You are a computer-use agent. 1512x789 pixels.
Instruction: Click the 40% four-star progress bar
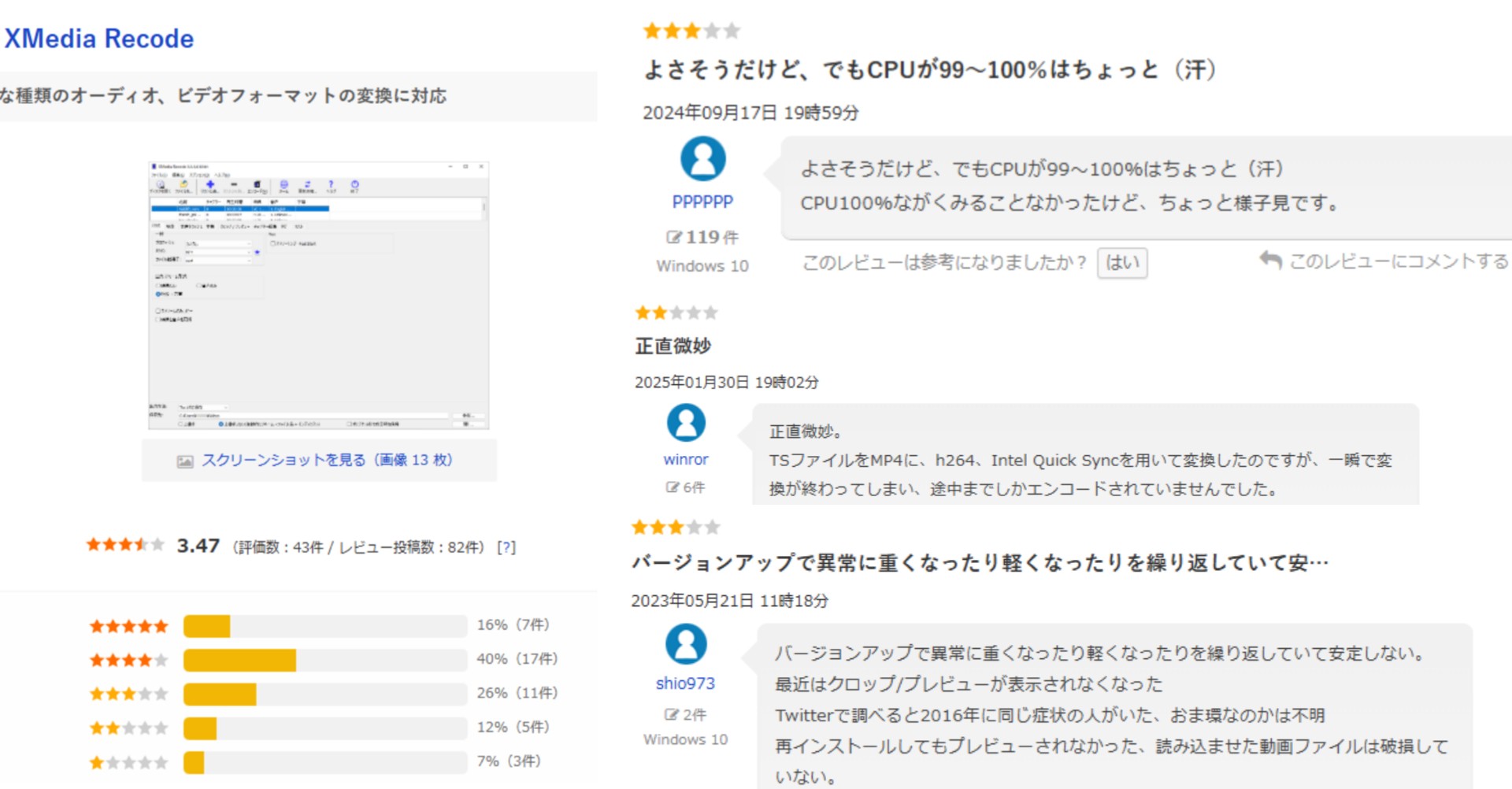pyautogui.click(x=325, y=660)
